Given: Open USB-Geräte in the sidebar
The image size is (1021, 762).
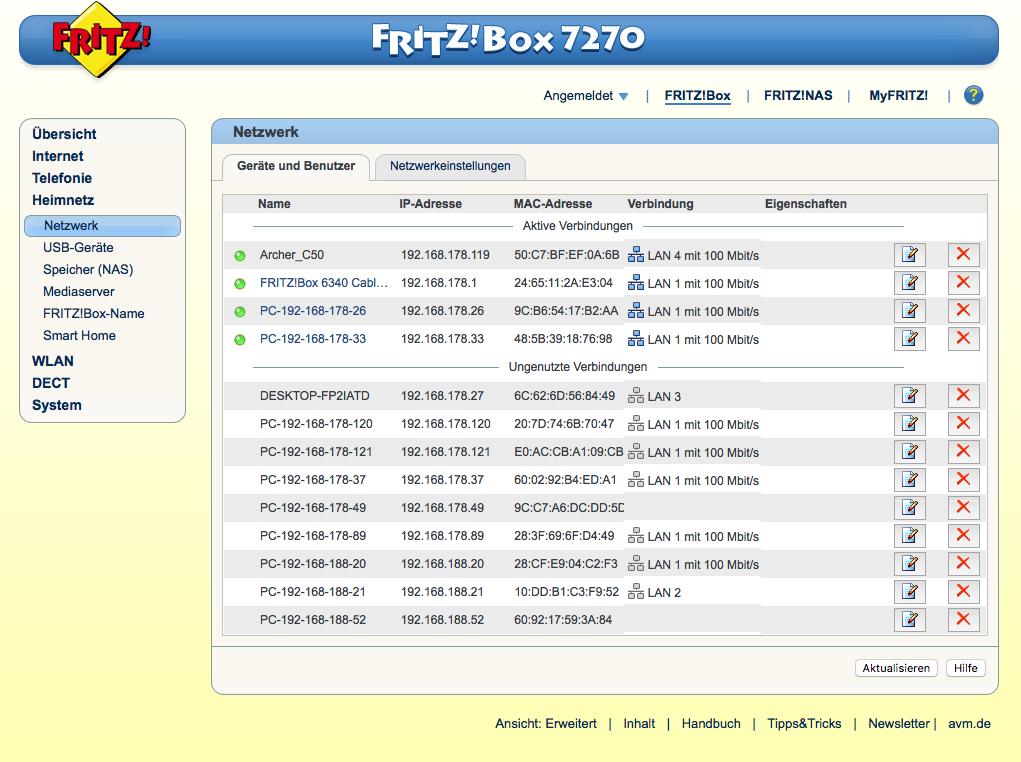Looking at the screenshot, I should click(78, 247).
